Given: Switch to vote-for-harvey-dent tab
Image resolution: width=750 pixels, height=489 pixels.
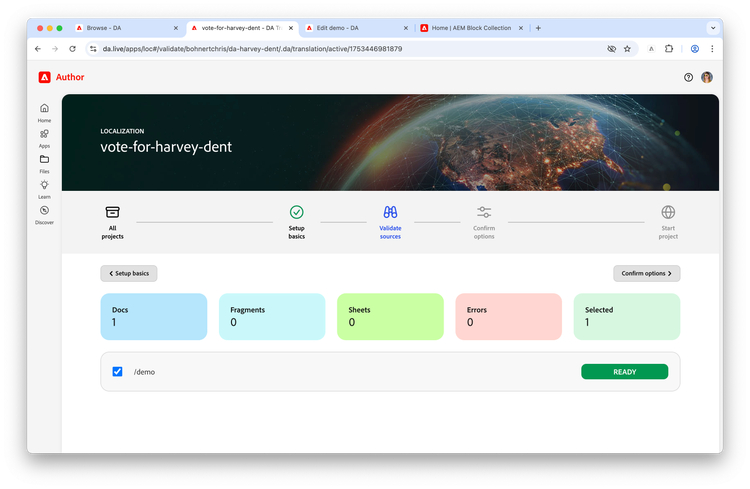Looking at the screenshot, I should click(242, 28).
